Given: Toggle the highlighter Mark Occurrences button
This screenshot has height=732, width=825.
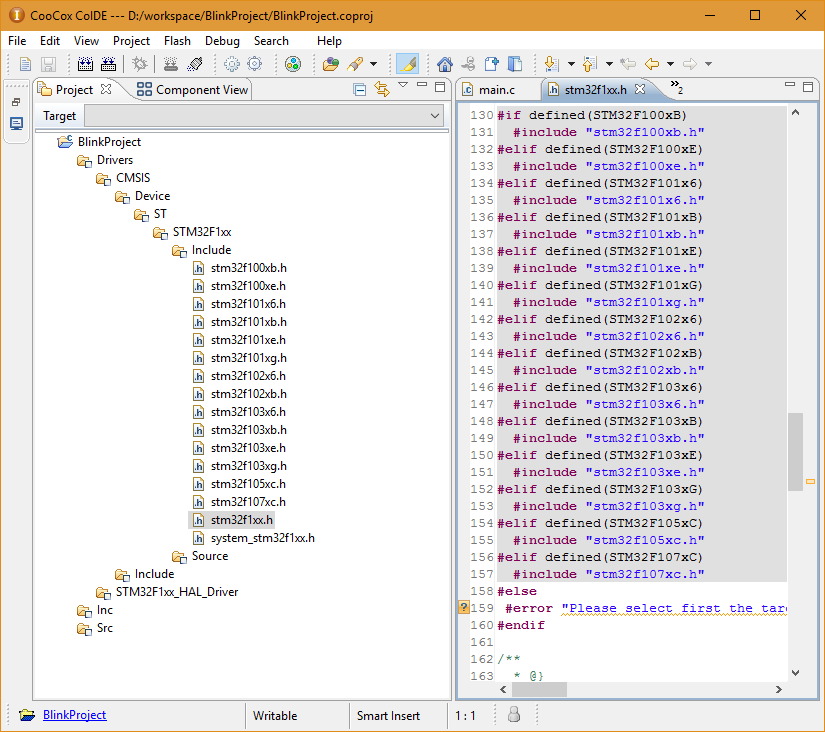Looking at the screenshot, I should pos(407,64).
